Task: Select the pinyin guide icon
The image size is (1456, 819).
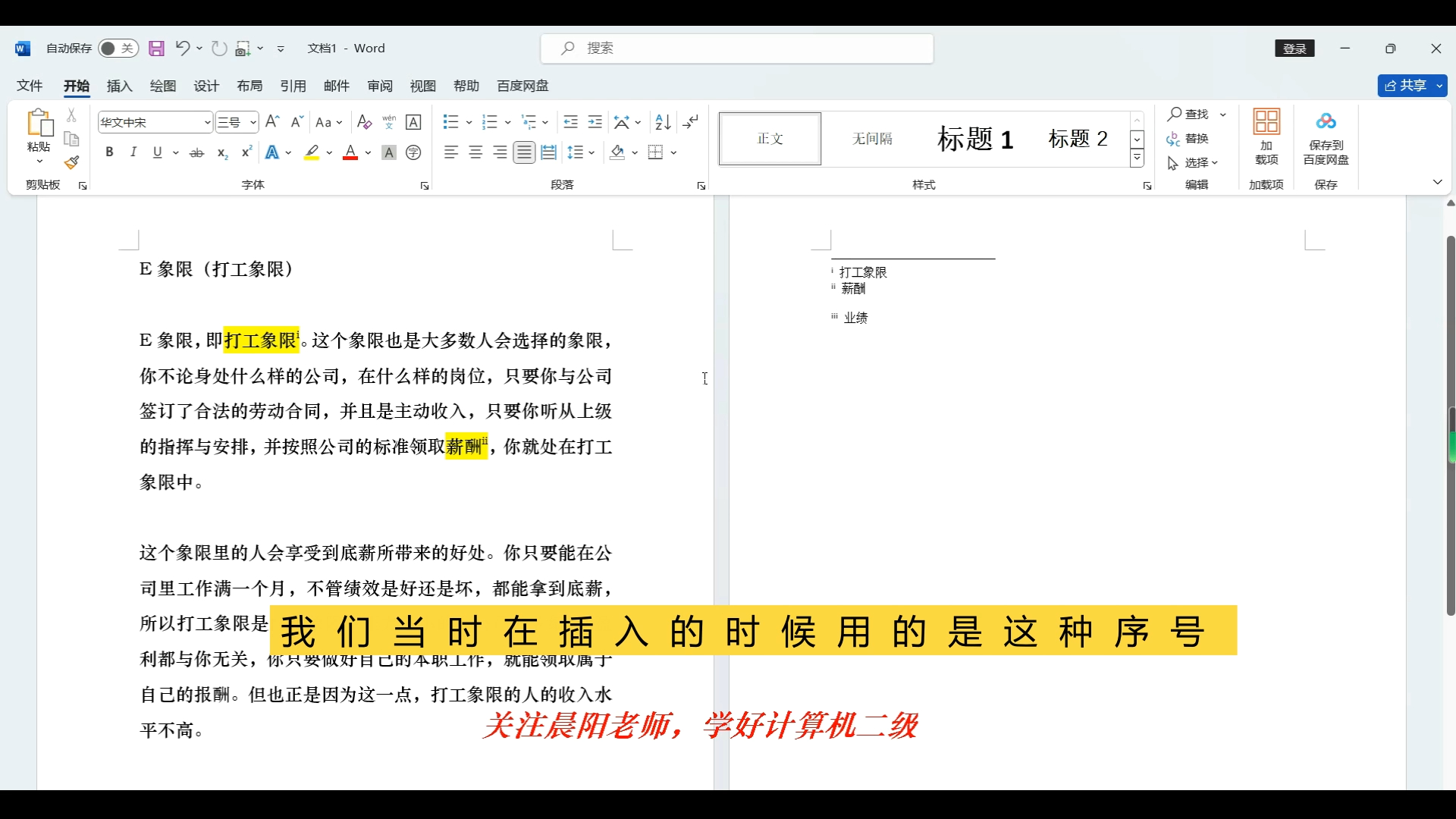Action: coord(389,121)
